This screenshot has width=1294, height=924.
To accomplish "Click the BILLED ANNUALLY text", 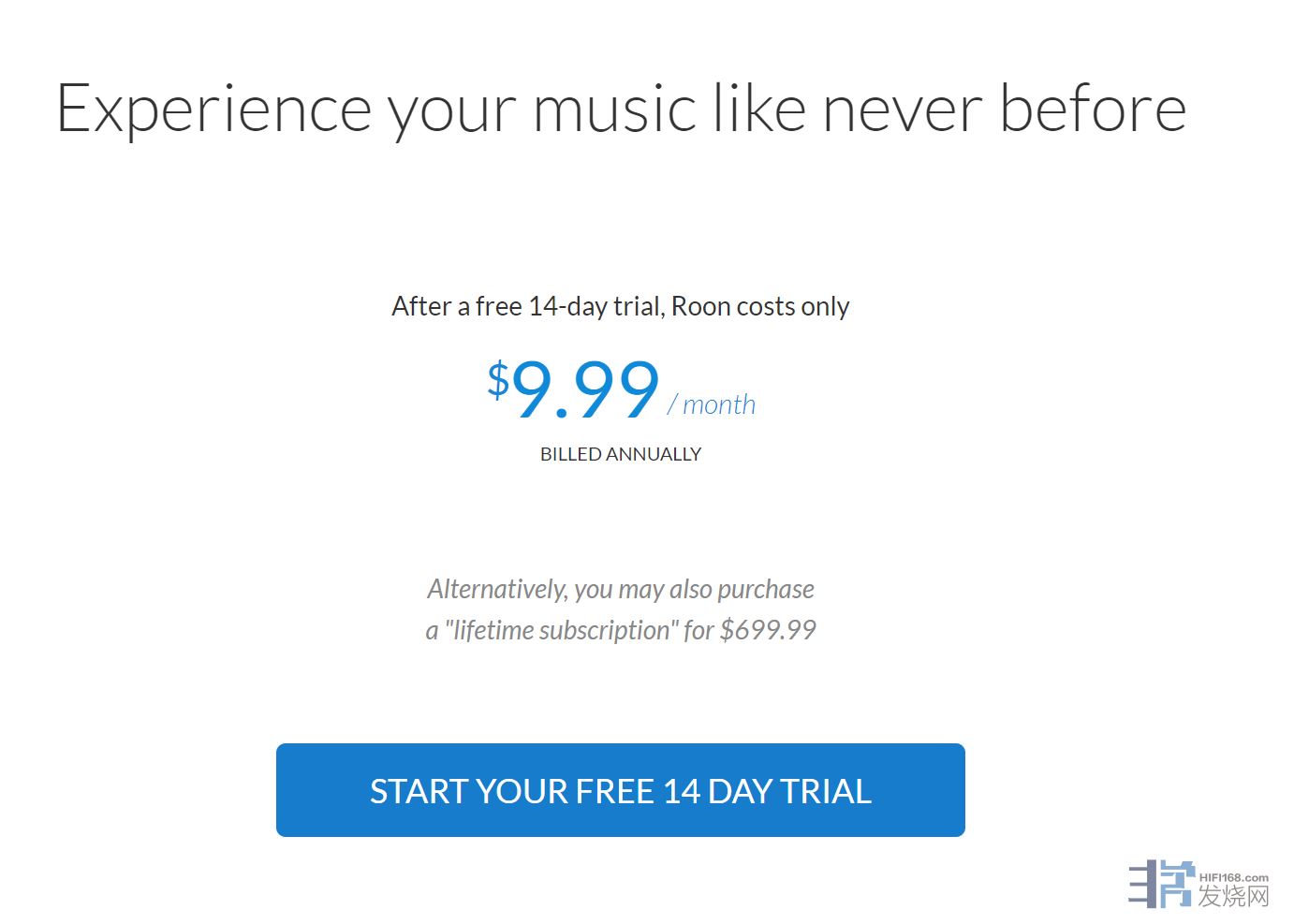I will (x=620, y=454).
